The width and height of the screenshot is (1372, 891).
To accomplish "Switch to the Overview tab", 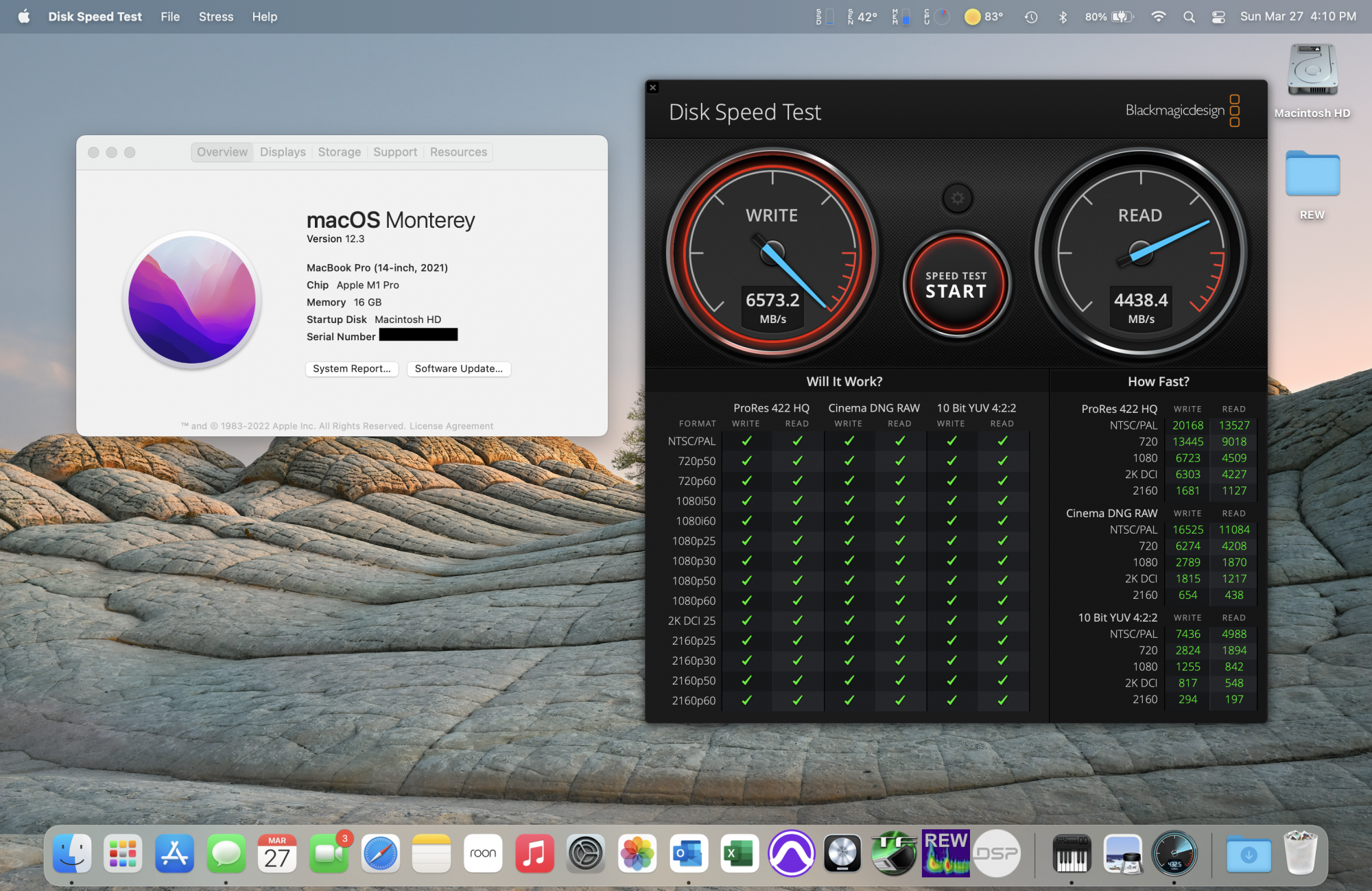I will 222,152.
